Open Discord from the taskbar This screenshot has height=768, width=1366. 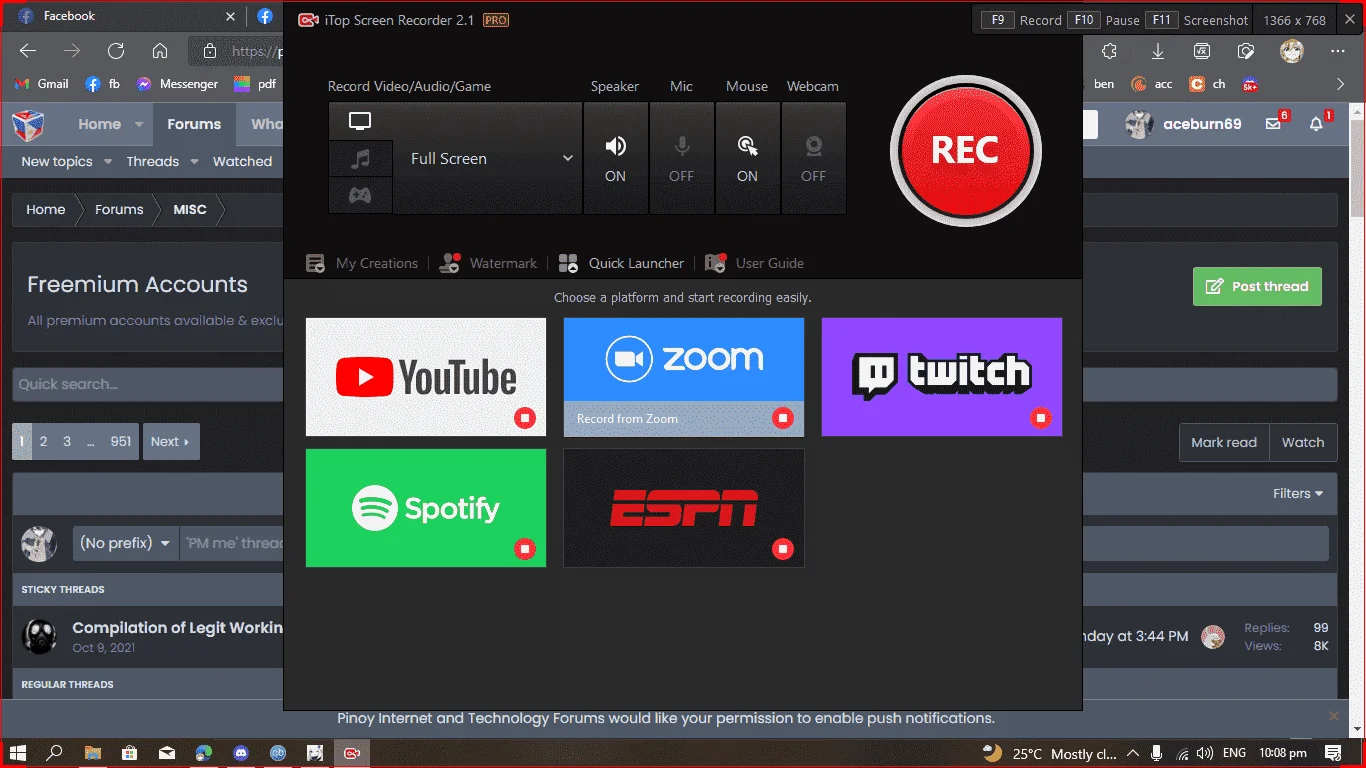coord(240,753)
